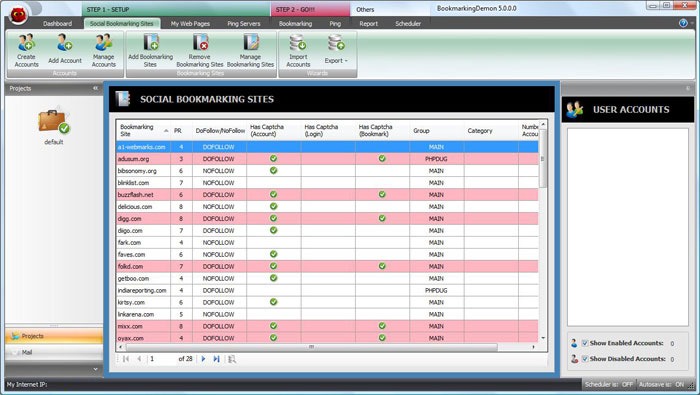Image resolution: width=700 pixels, height=395 pixels.
Task: Switch to the My Web Pages tab
Action: click(190, 24)
